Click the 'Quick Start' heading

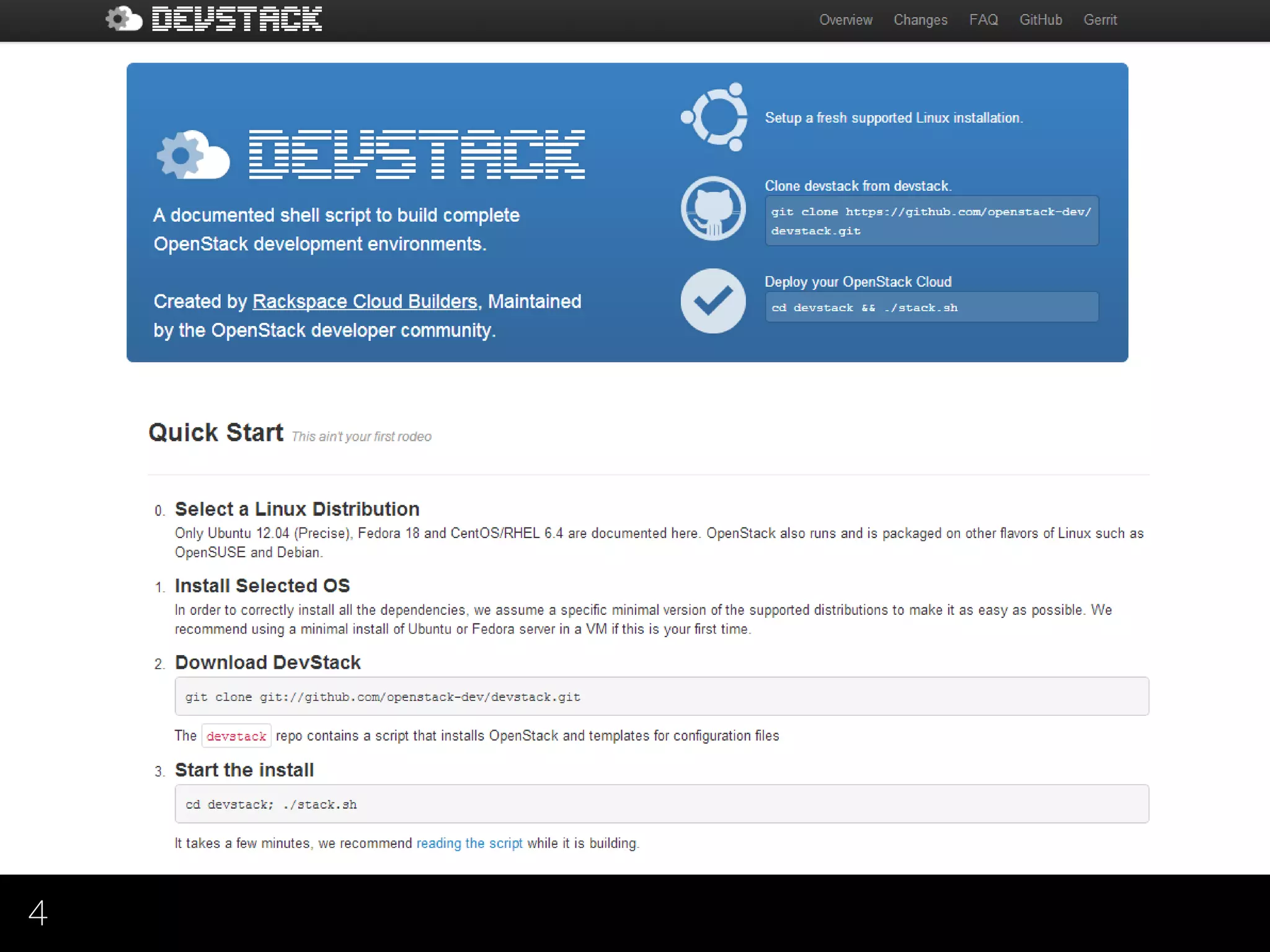click(216, 432)
